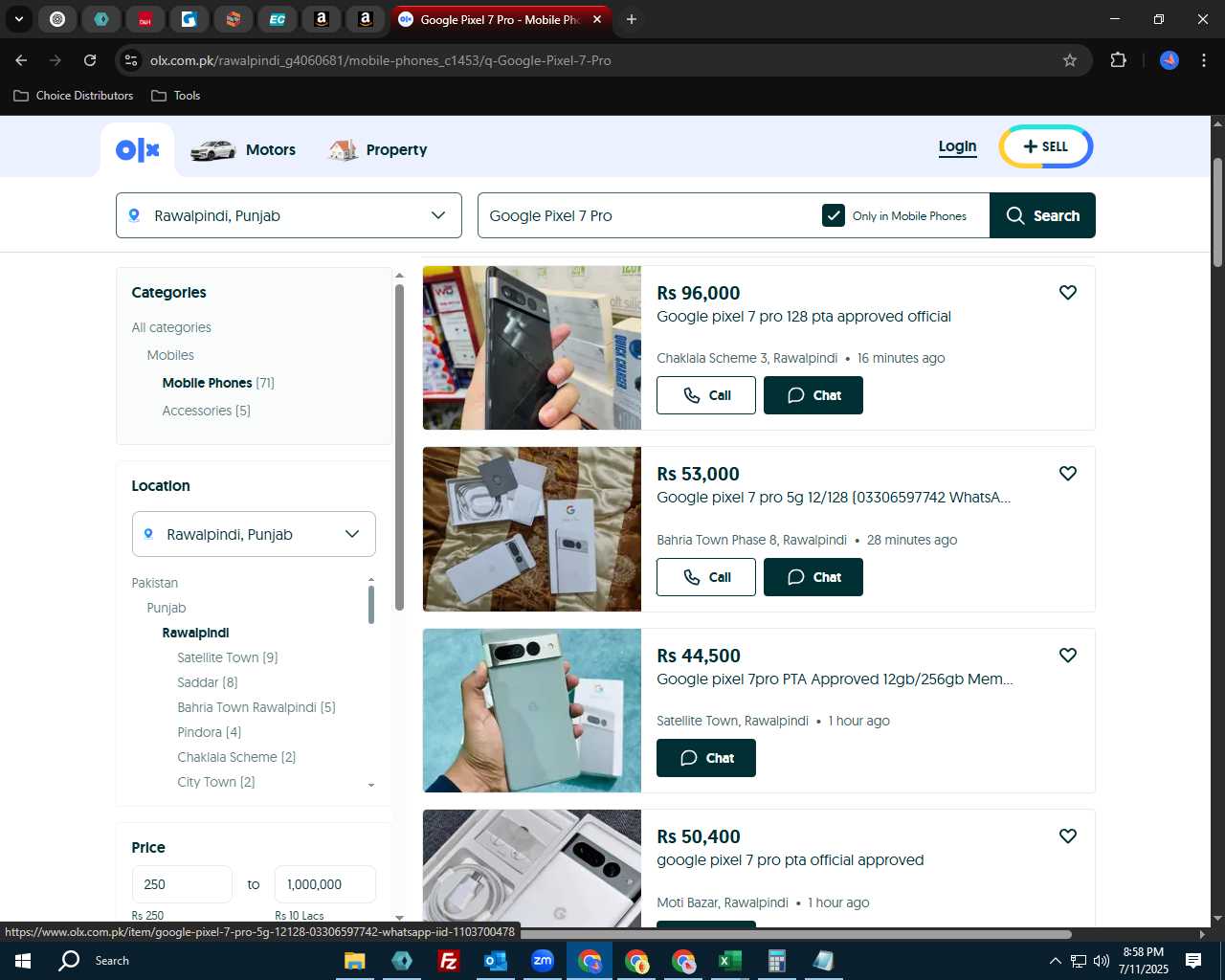
Task: Open Chrome three-dot menu
Action: pos(1204,60)
